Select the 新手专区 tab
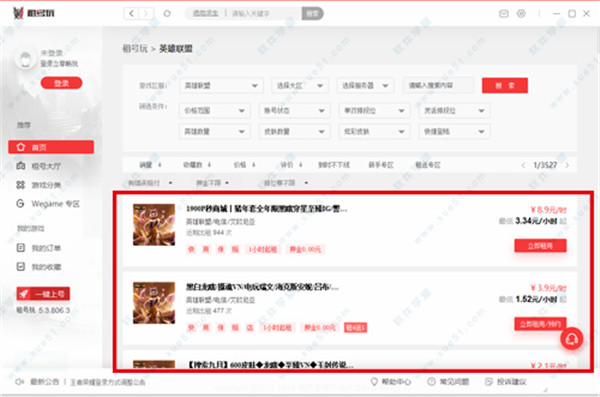Screen dimensions: 600x397 [381, 165]
